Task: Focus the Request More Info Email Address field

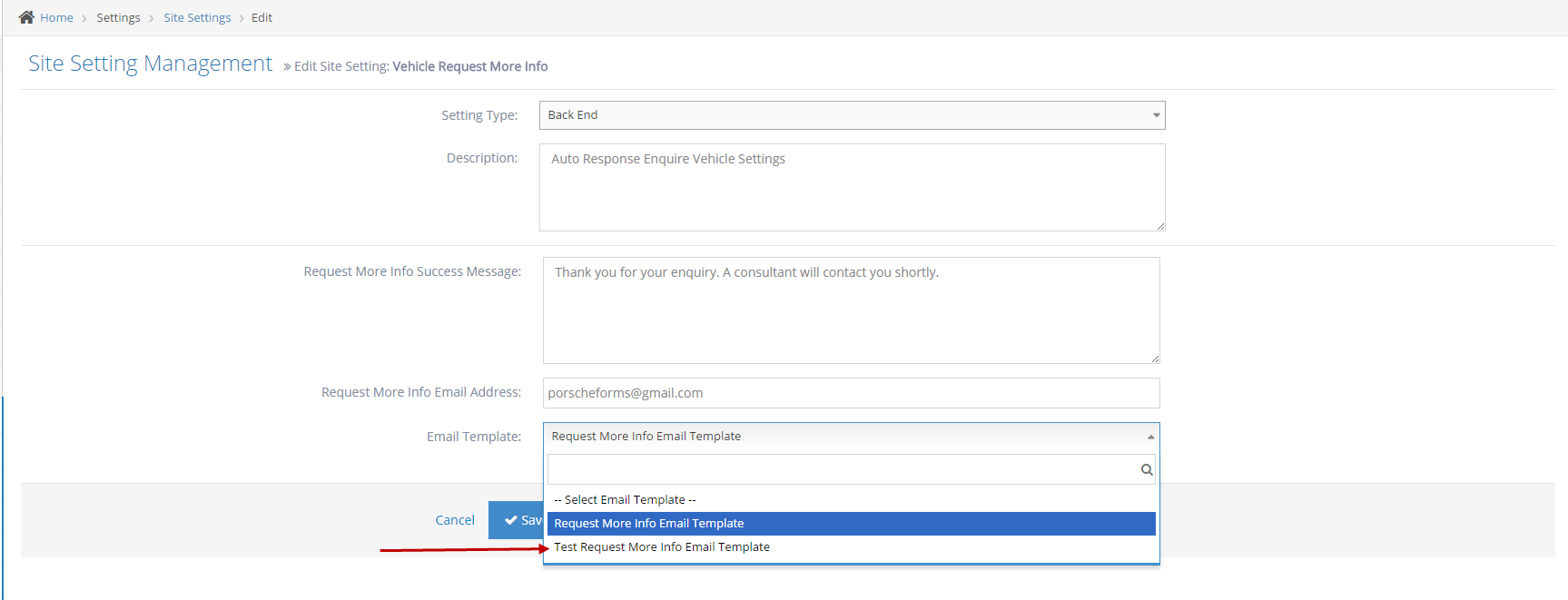Action: point(851,393)
